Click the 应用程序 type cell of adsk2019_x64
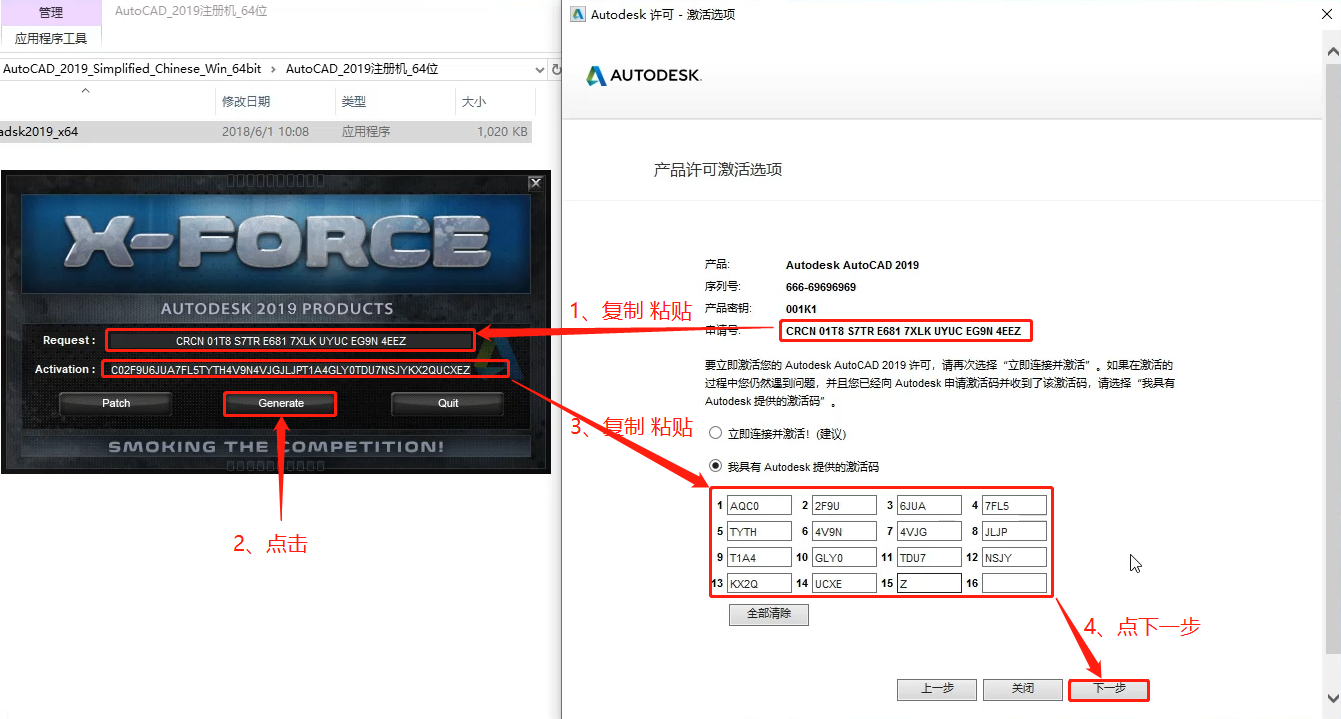This screenshot has height=719, width=1341. 366,131
